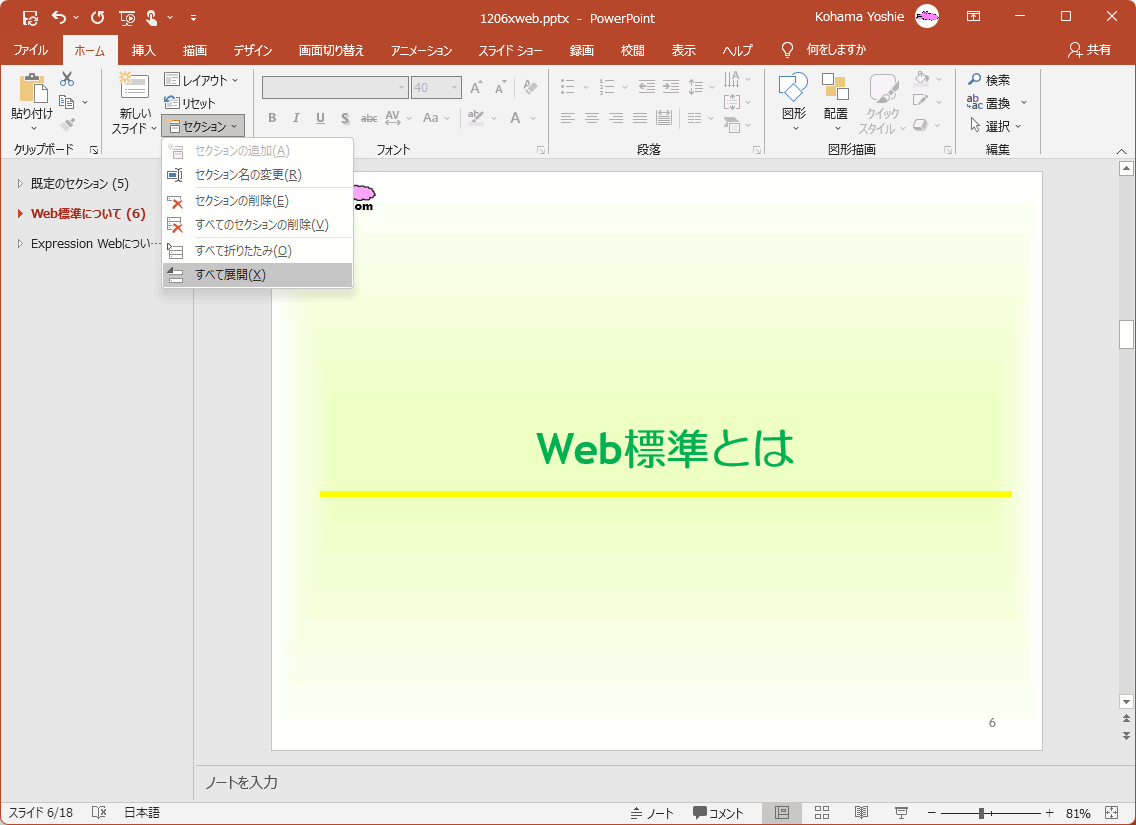Screen dimensions: 1136x825
Task: Toggle Notes (ノート) pane in status bar
Action: pos(652,813)
